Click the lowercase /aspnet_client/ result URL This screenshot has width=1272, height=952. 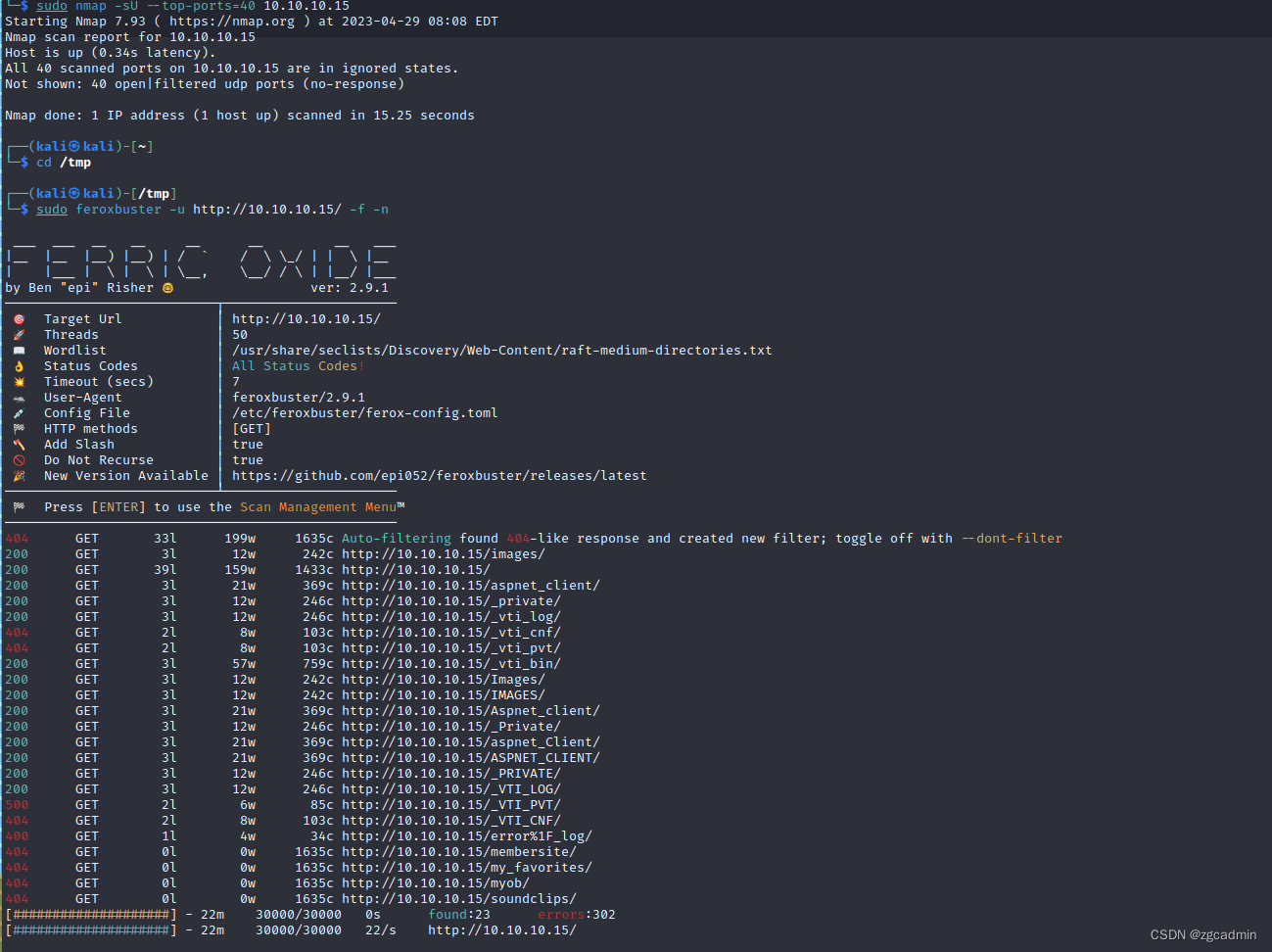point(471,586)
